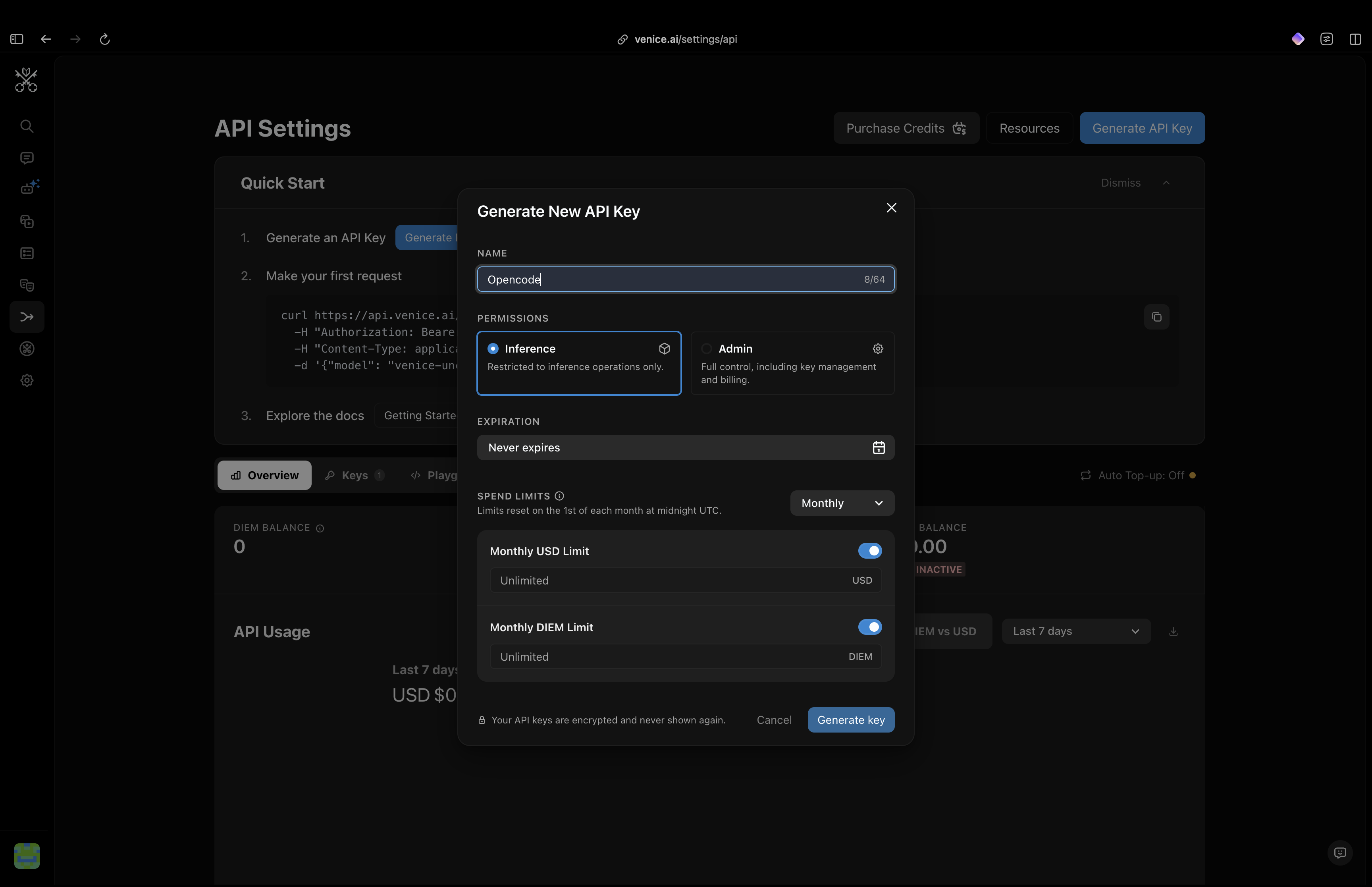Switch to the Playground tab

click(435, 475)
